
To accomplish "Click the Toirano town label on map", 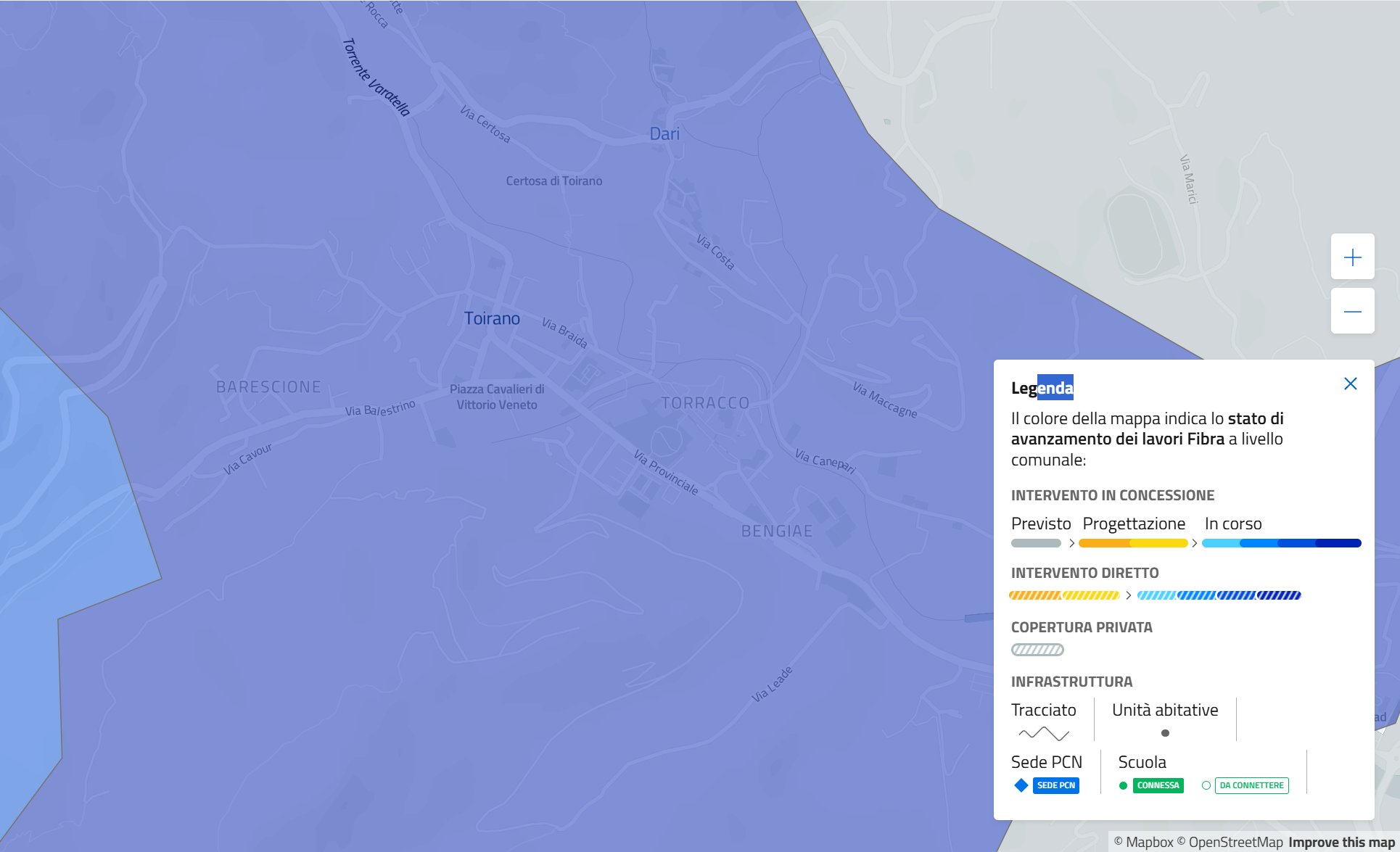I will coord(492,318).
